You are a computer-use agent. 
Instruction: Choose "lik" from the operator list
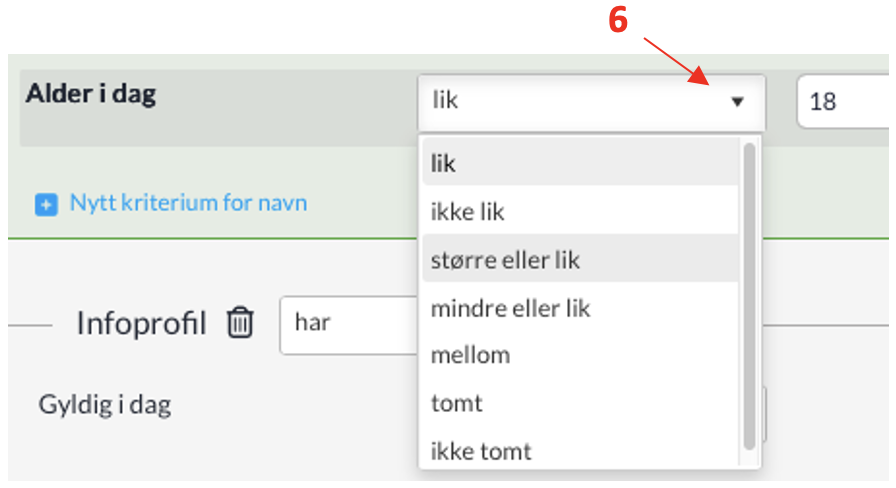pyautogui.click(x=444, y=163)
